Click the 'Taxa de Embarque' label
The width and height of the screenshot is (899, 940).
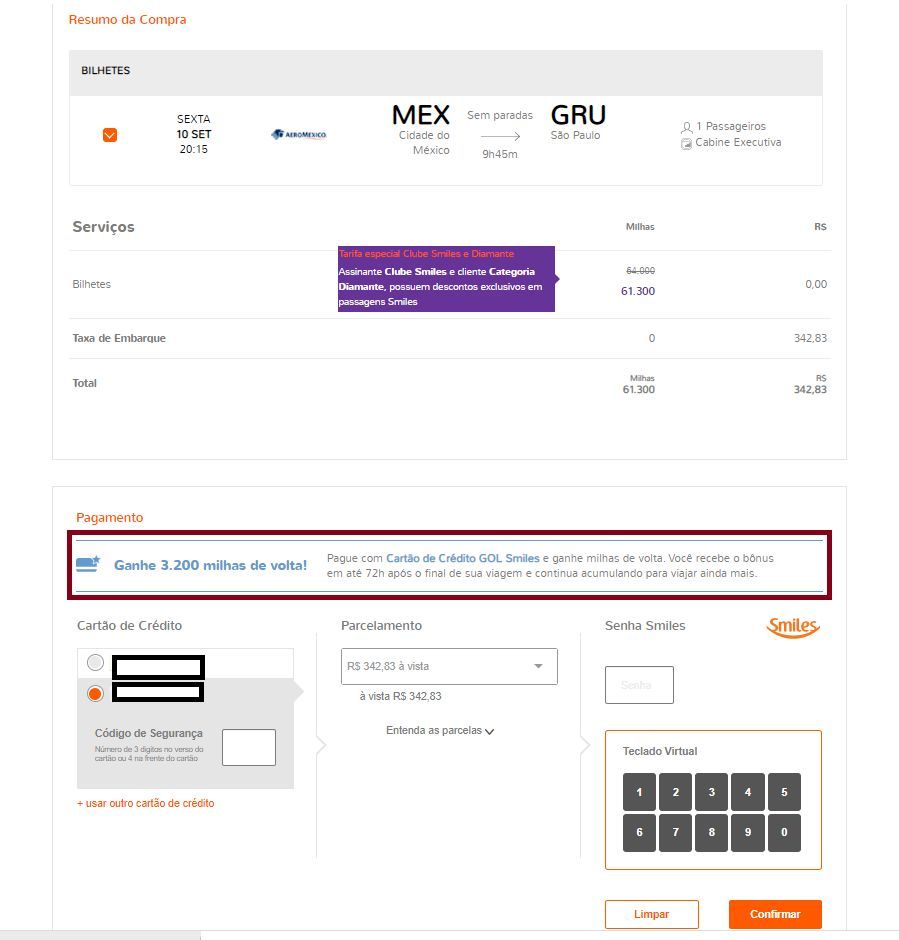click(x=119, y=338)
